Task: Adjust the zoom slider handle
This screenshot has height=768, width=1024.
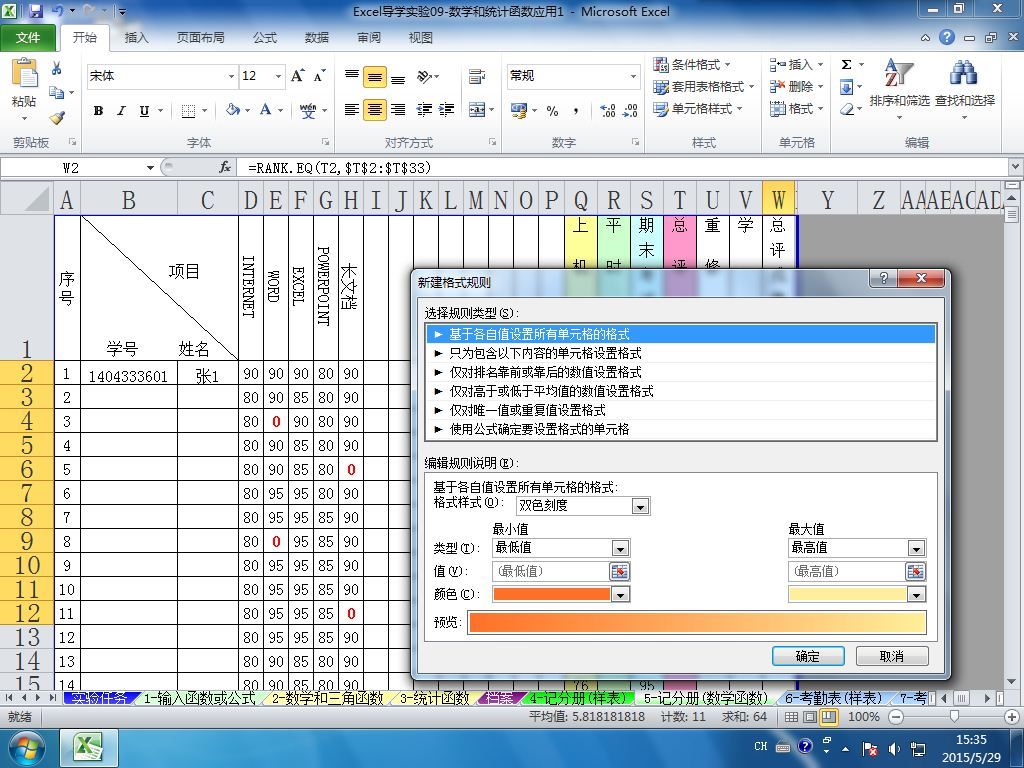Action: pos(954,716)
